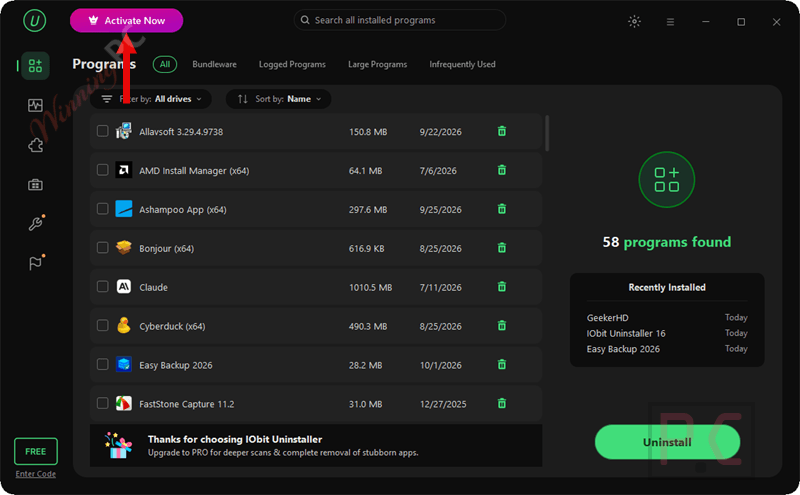Viewport: 800px width, 495px height.
Task: Click trash icon for AMD Install Manager
Action: click(x=502, y=170)
